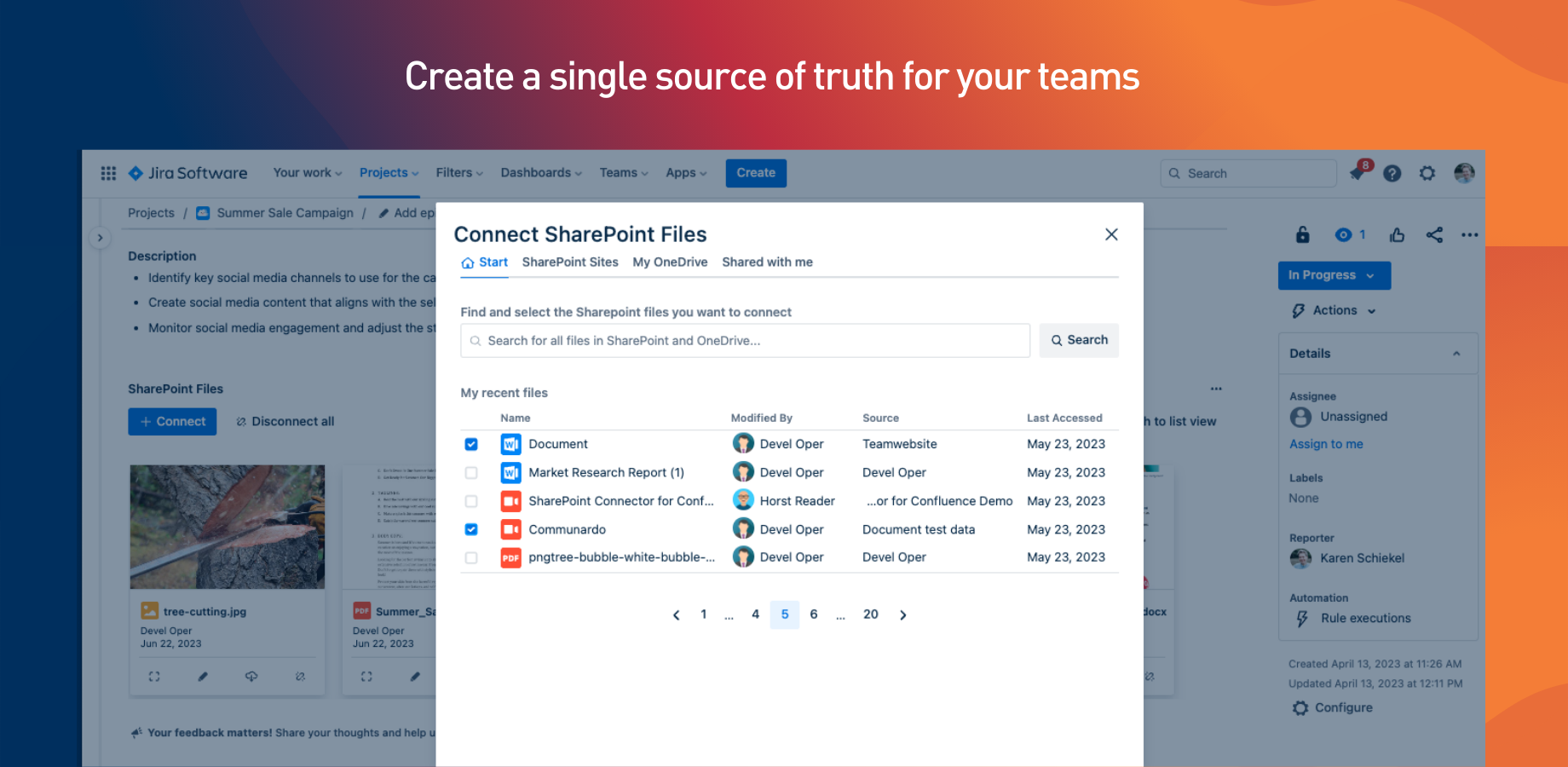The height and width of the screenshot is (767, 1568).
Task: Switch to the Shared with me tab
Action: 767,262
